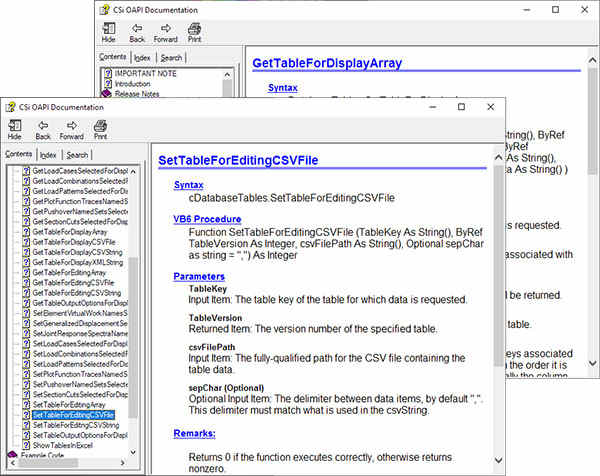This screenshot has height=476, width=600.
Task: Select GetTableForDisplayArray topic in tree
Action: [70, 232]
